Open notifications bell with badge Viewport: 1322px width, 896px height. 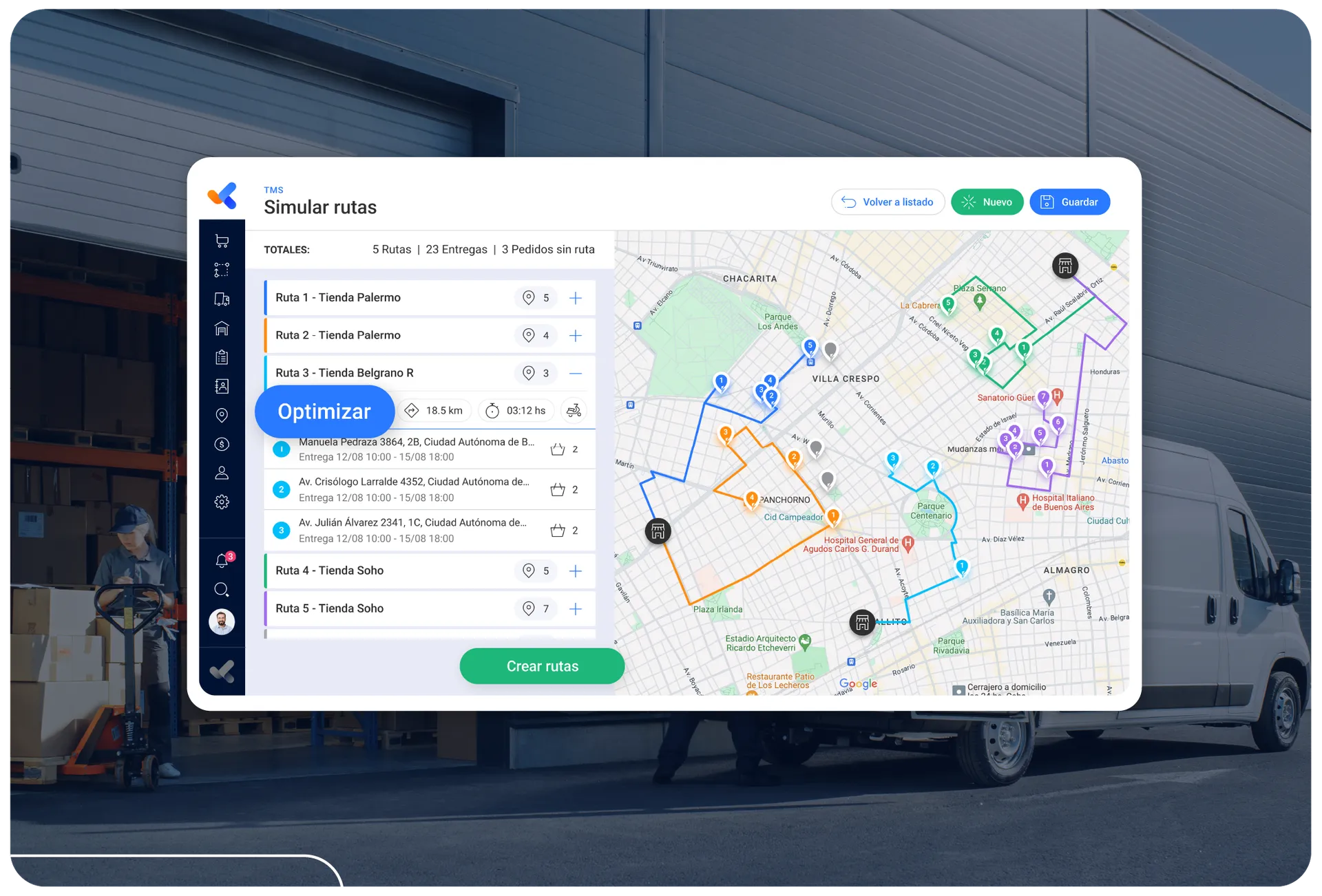click(222, 561)
